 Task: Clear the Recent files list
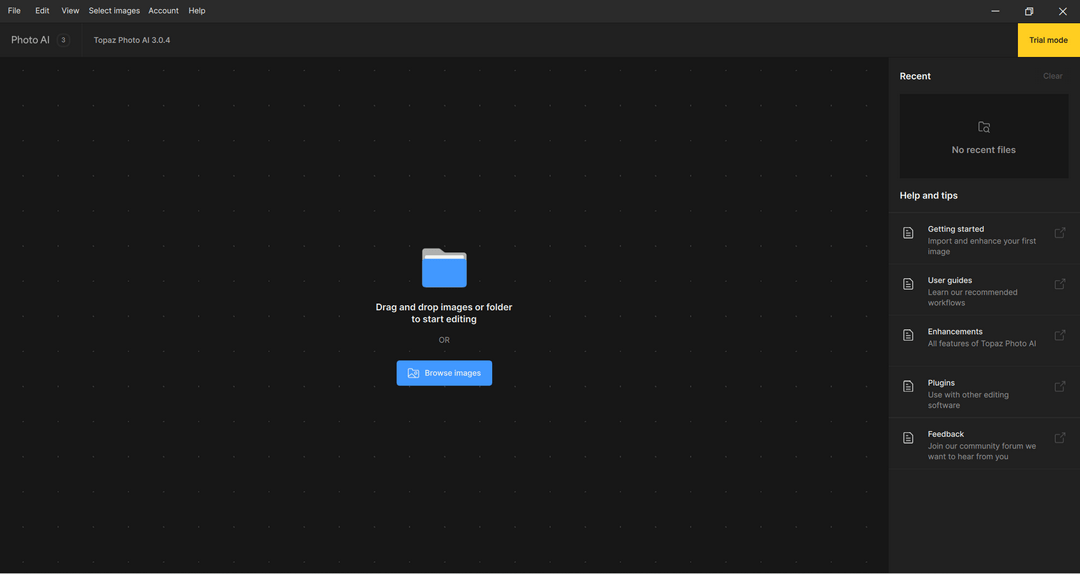click(x=1052, y=76)
